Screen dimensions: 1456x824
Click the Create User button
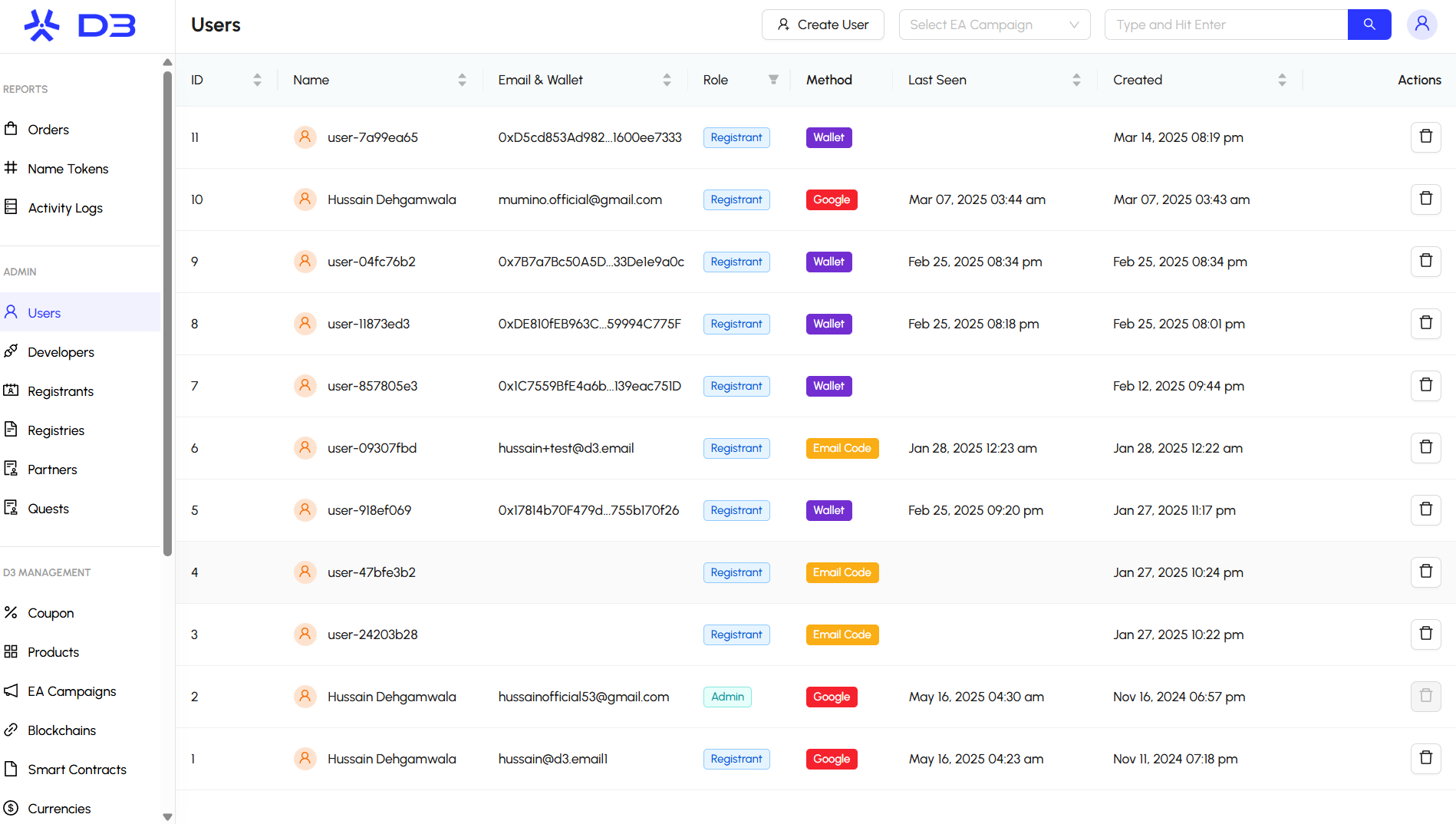coord(822,25)
